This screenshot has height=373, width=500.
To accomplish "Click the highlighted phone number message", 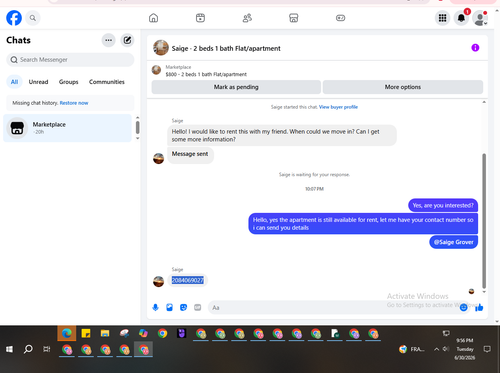I will point(188,280).
